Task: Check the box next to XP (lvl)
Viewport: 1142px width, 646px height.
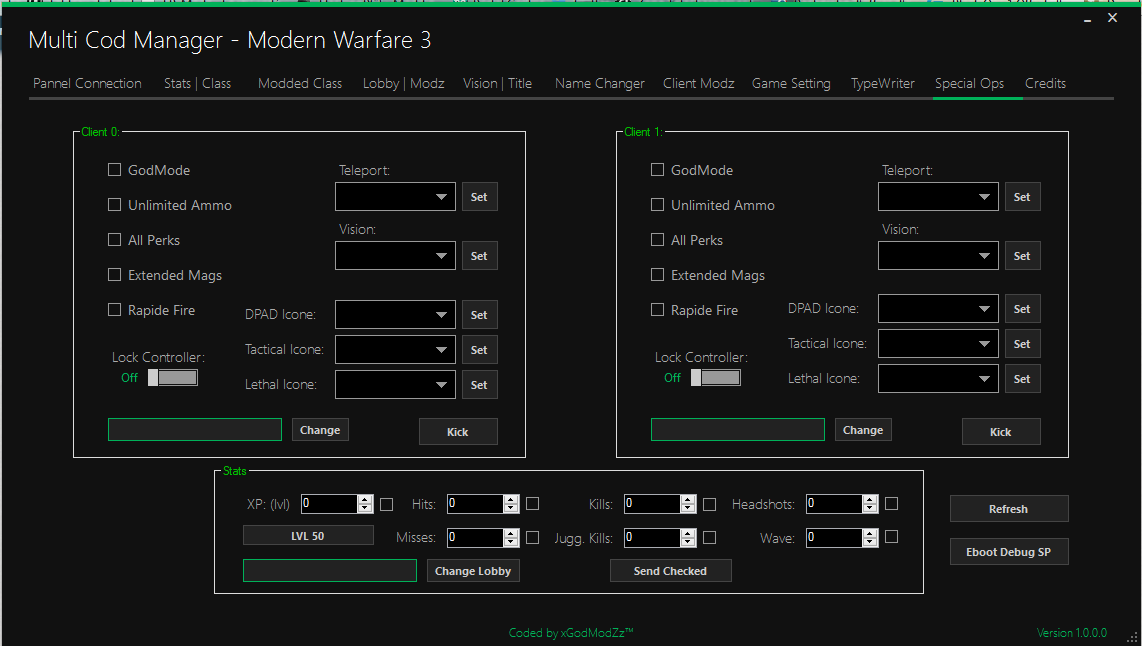Action: coord(387,504)
